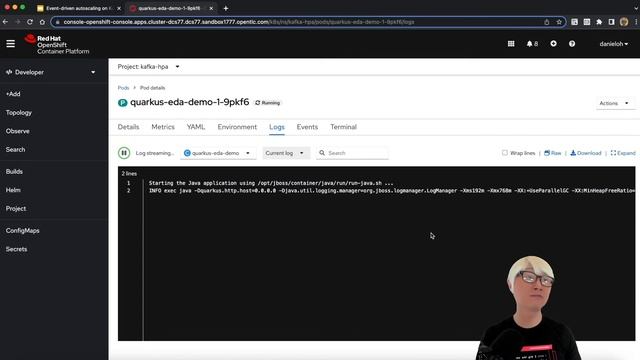Open Builds in the sidebar
The width and height of the screenshot is (640, 360).
14,171
